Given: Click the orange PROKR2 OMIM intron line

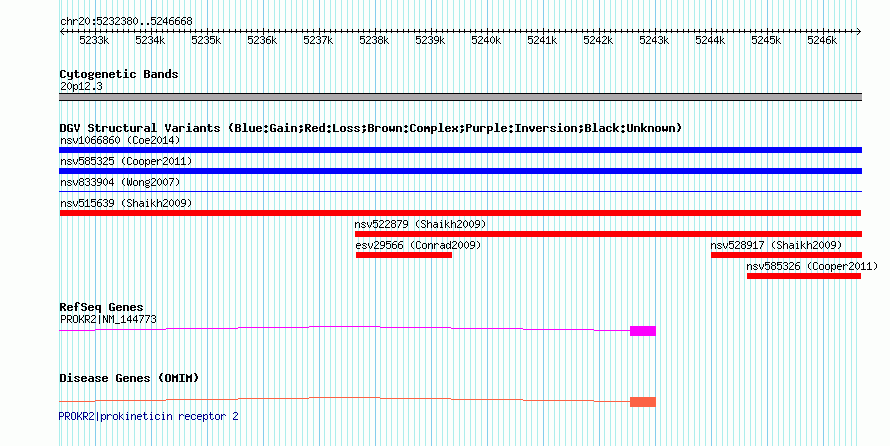Looking at the screenshot, I should coord(345,398).
